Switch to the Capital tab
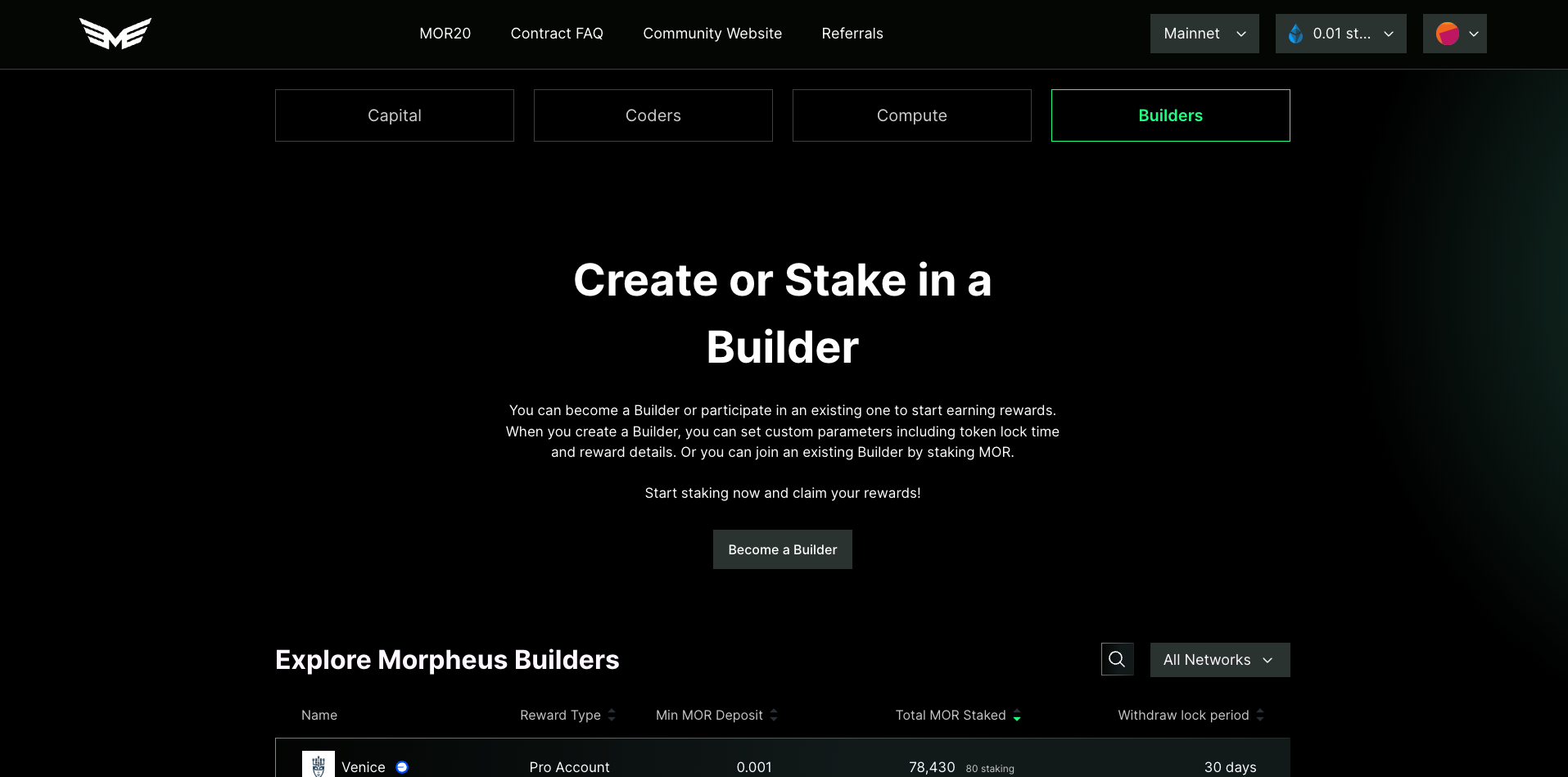The width and height of the screenshot is (1568, 777). click(395, 115)
